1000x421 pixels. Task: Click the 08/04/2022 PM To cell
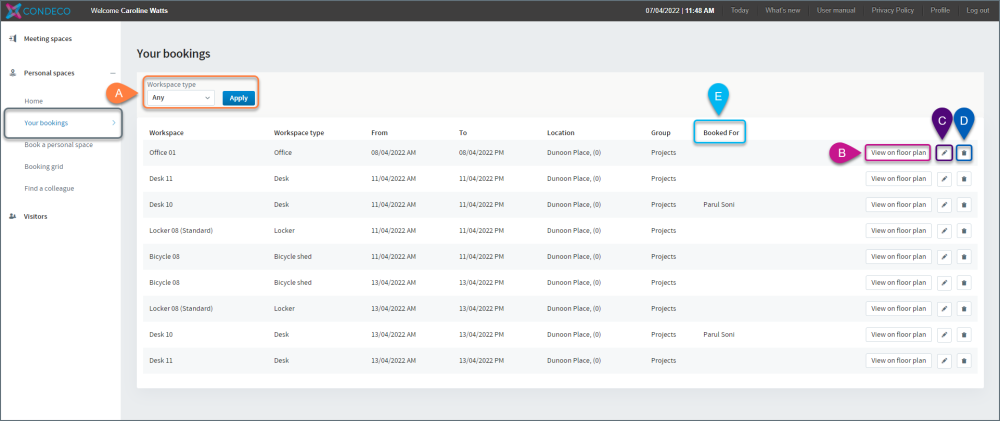(482, 153)
